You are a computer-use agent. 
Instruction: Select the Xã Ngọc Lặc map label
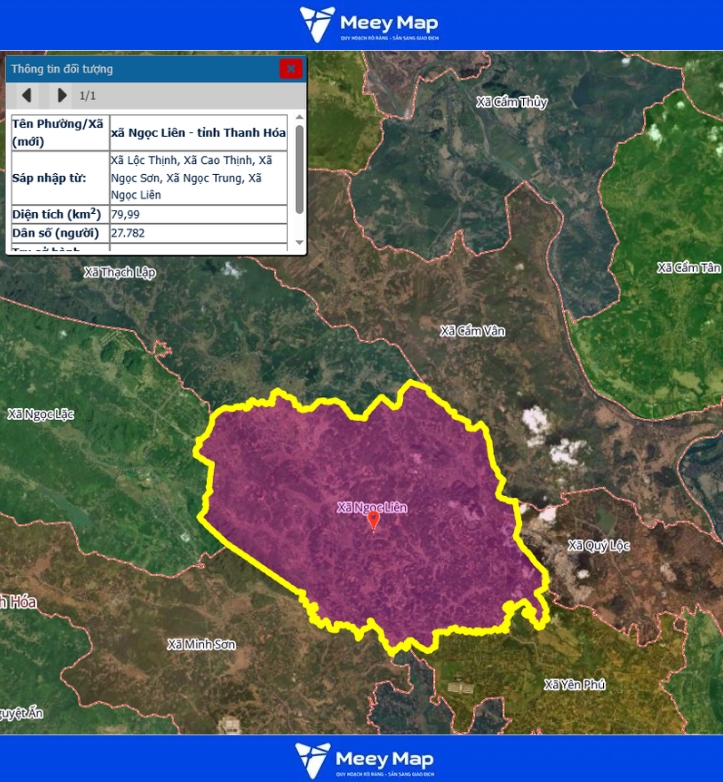click(x=42, y=414)
